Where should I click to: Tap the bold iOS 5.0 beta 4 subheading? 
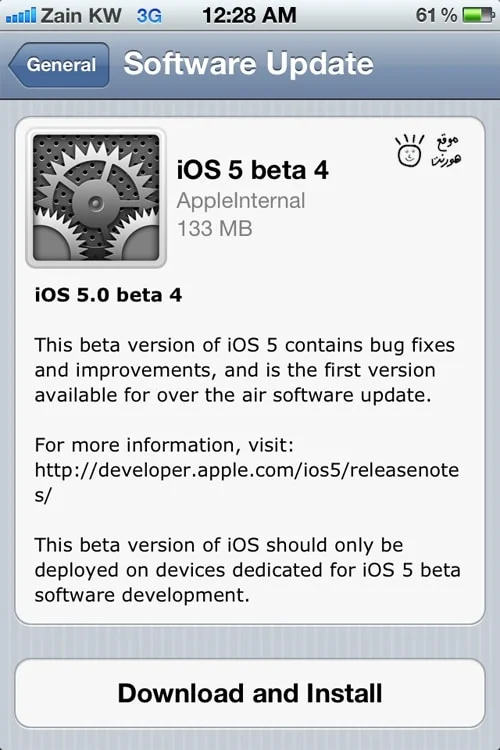point(108,295)
